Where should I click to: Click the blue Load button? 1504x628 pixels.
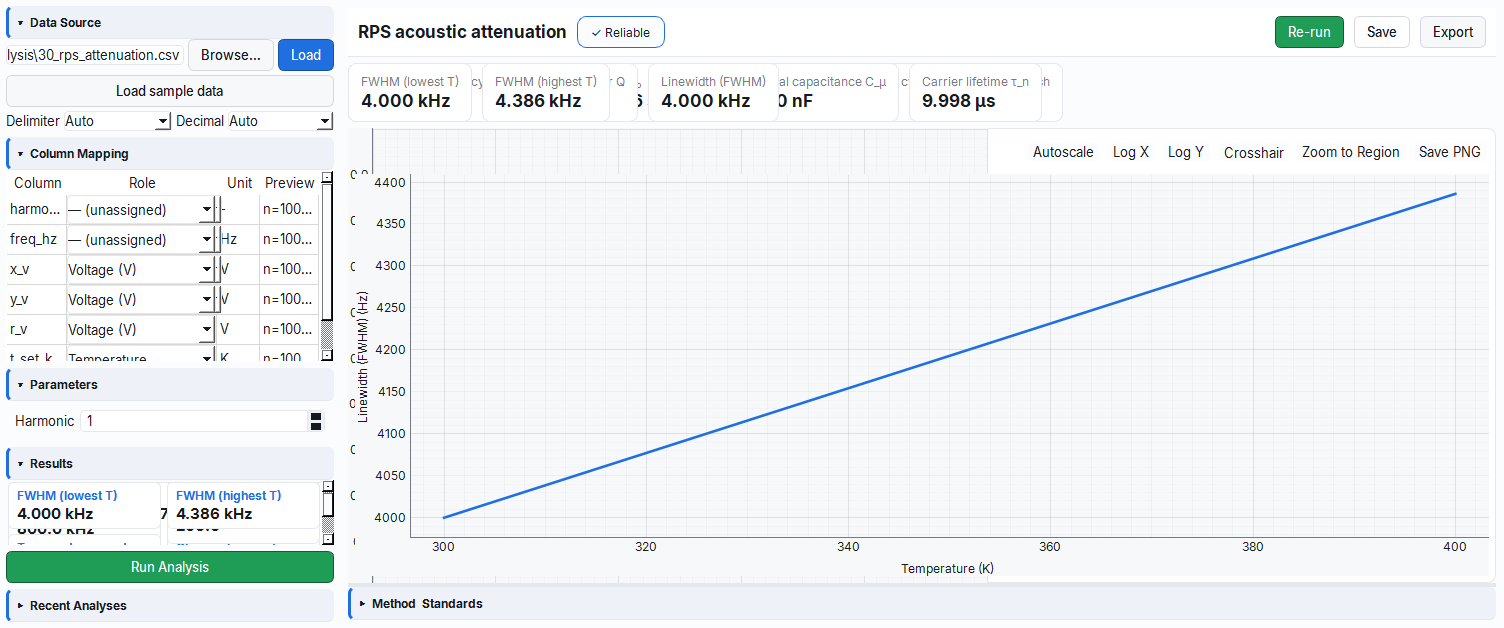(306, 55)
